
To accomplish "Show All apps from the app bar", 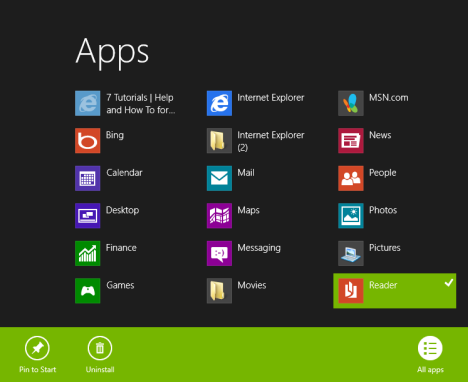I will pyautogui.click(x=430, y=355).
